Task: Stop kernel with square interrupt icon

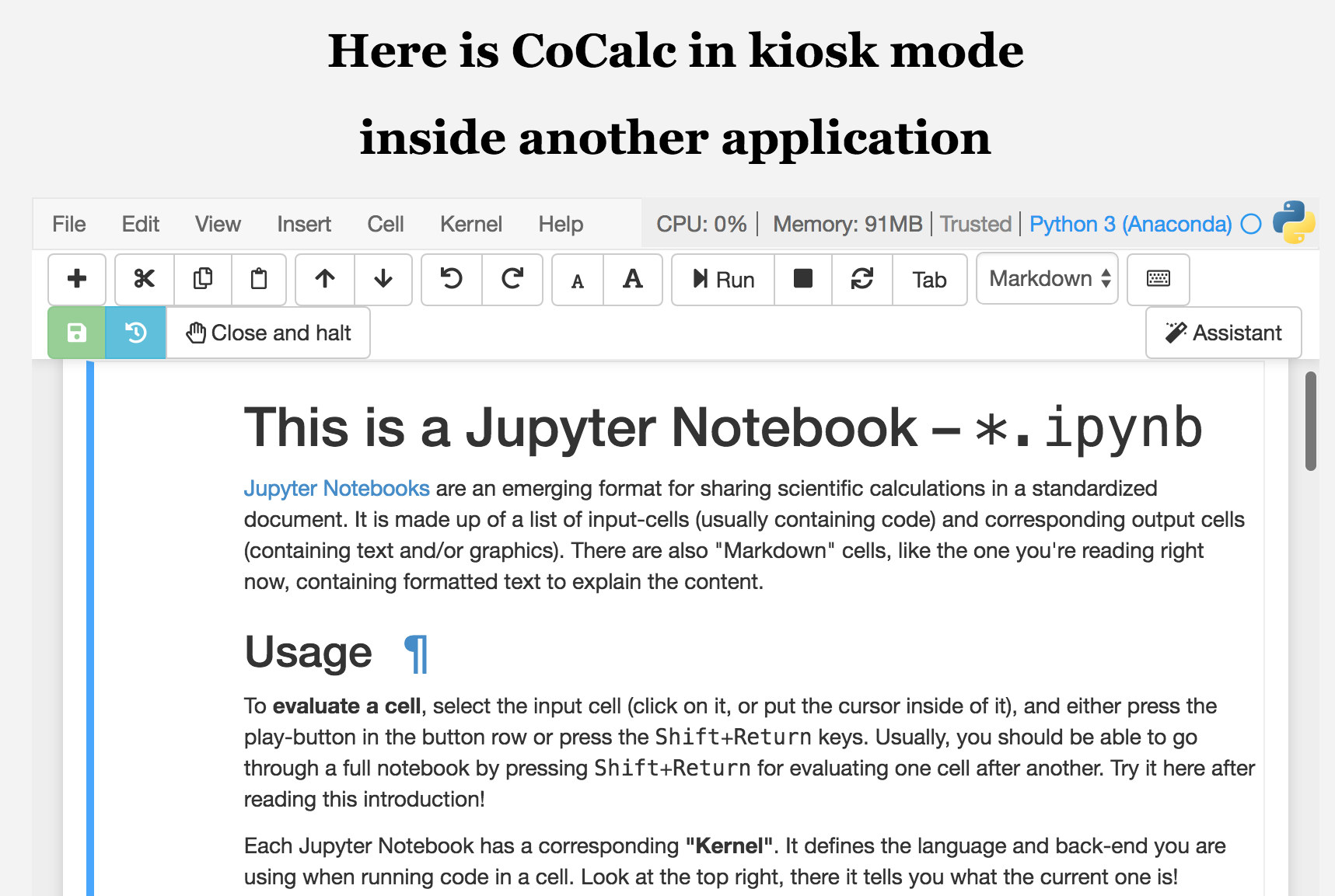Action: click(x=803, y=279)
